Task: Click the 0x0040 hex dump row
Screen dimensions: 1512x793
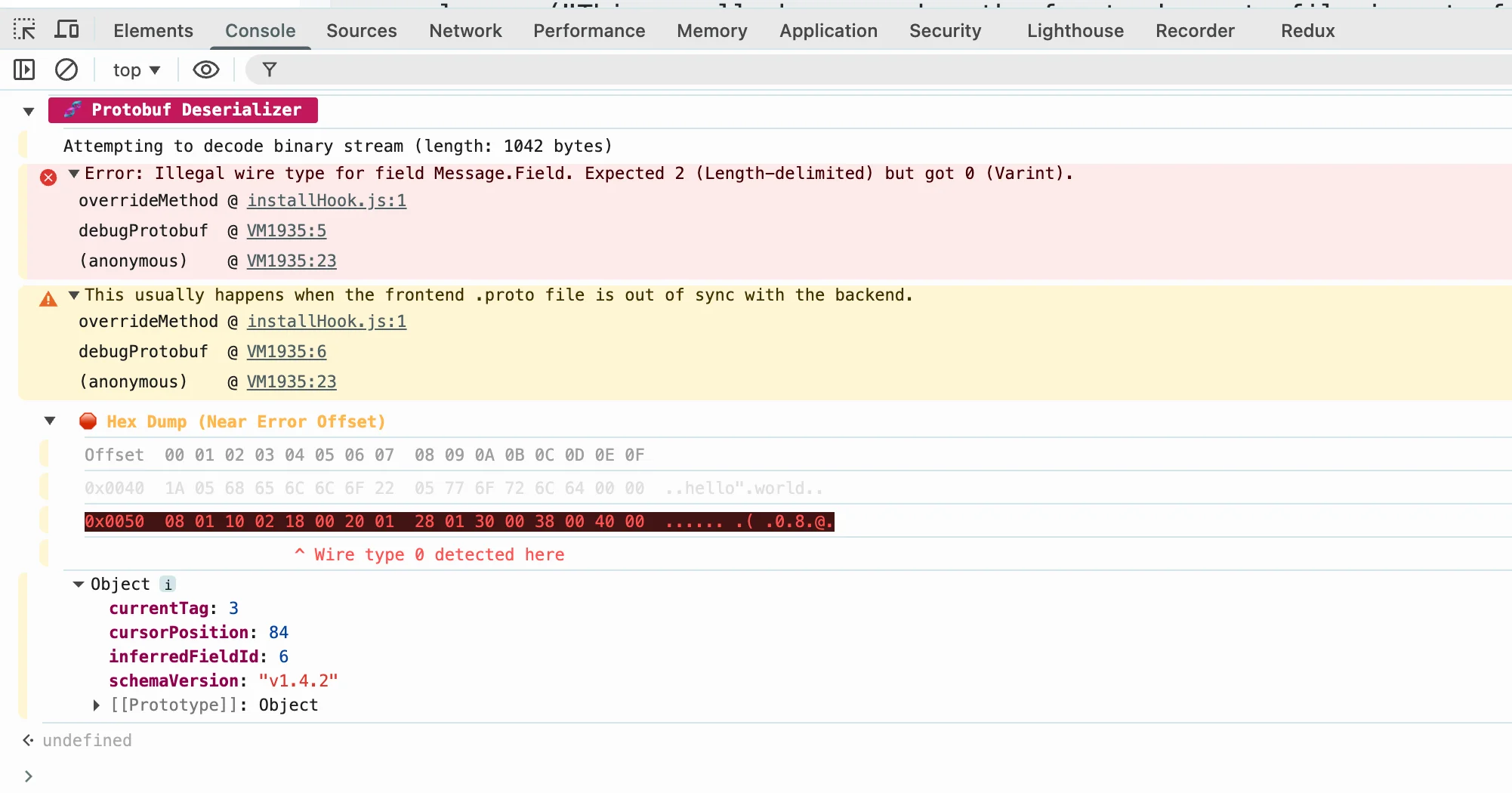Action: pyautogui.click(x=454, y=488)
